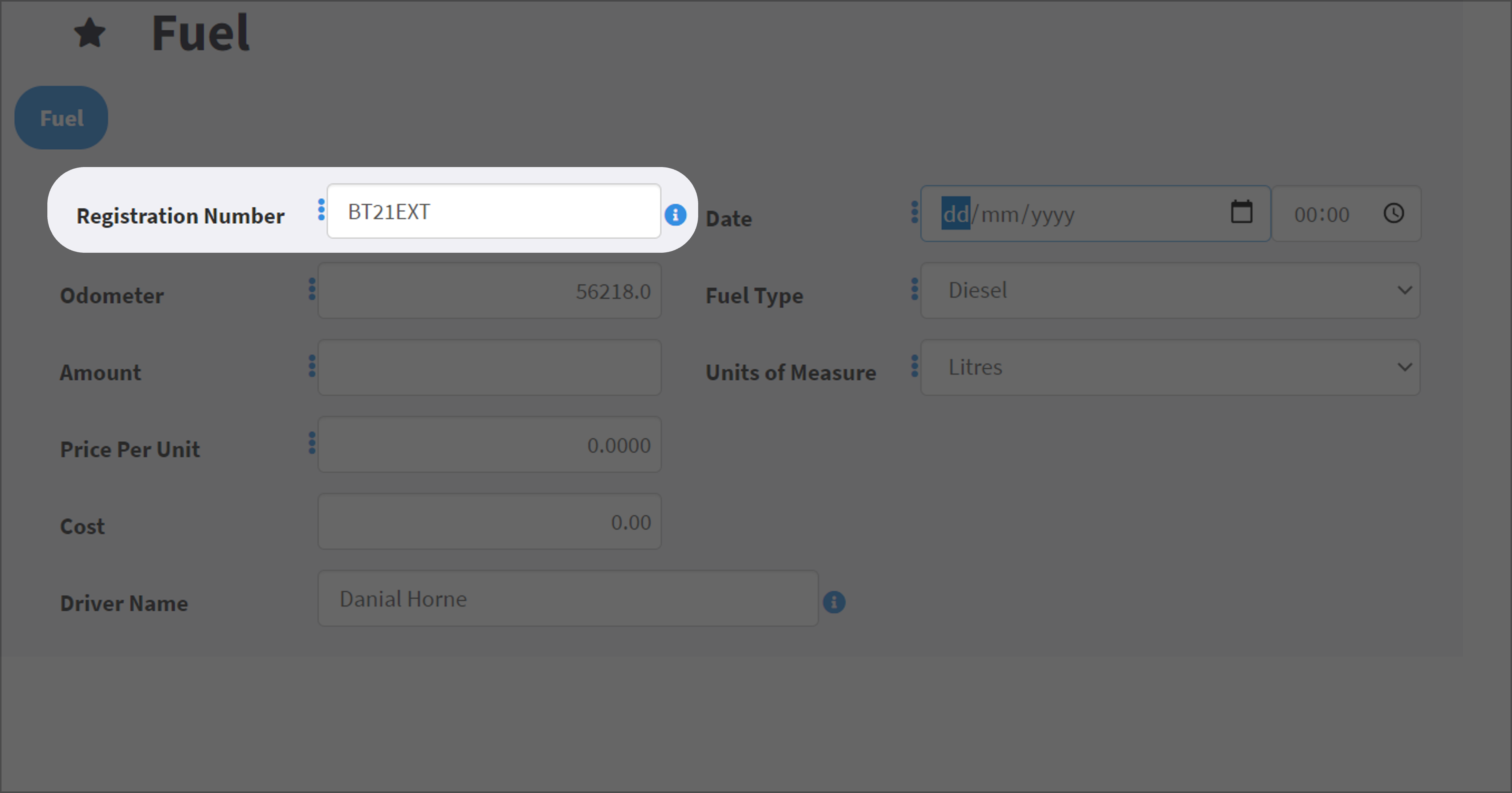1512x793 pixels.
Task: Click the empty Amount input field
Action: (489, 368)
